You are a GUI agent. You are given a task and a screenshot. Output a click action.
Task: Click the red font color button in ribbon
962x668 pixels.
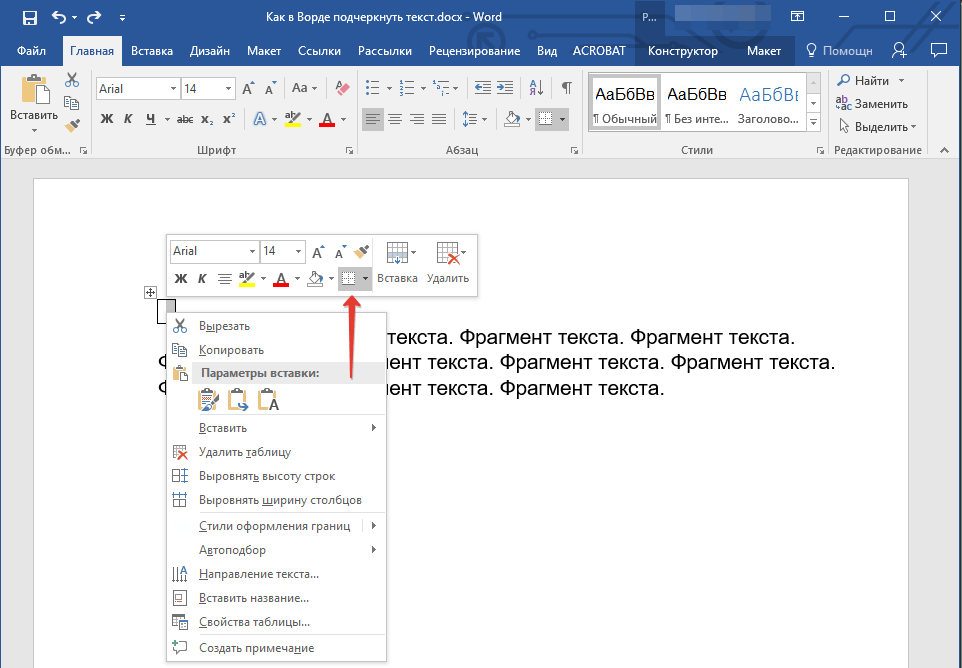tap(326, 120)
